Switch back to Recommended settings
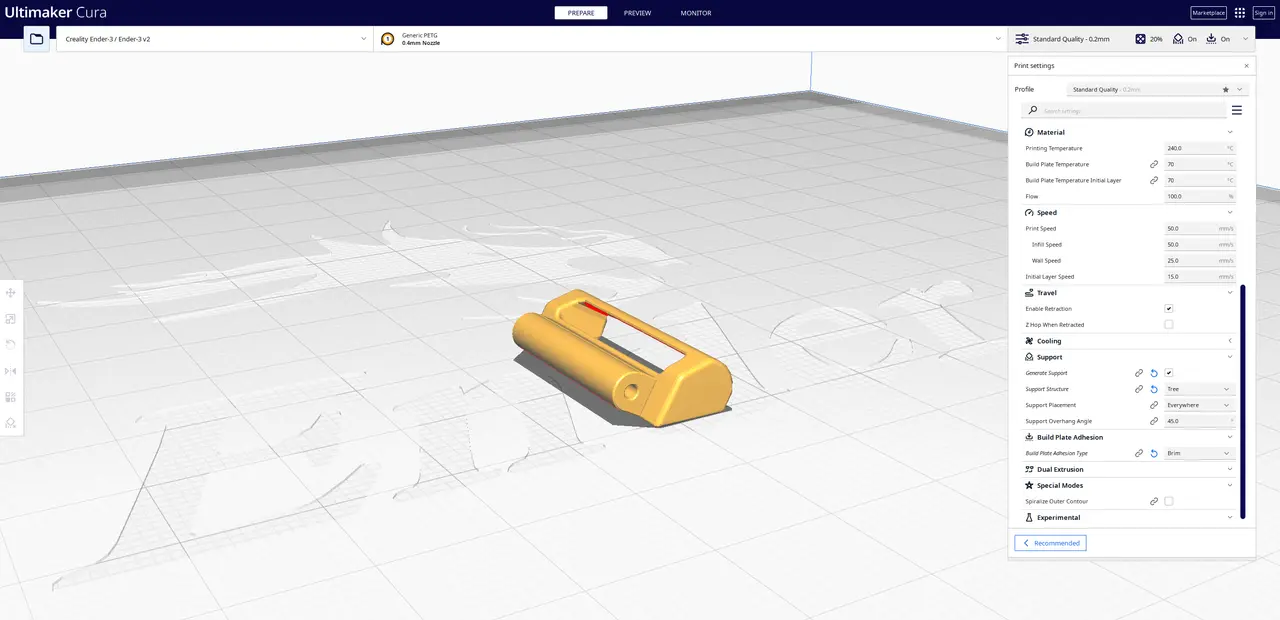This screenshot has width=1280, height=620. 1050,543
